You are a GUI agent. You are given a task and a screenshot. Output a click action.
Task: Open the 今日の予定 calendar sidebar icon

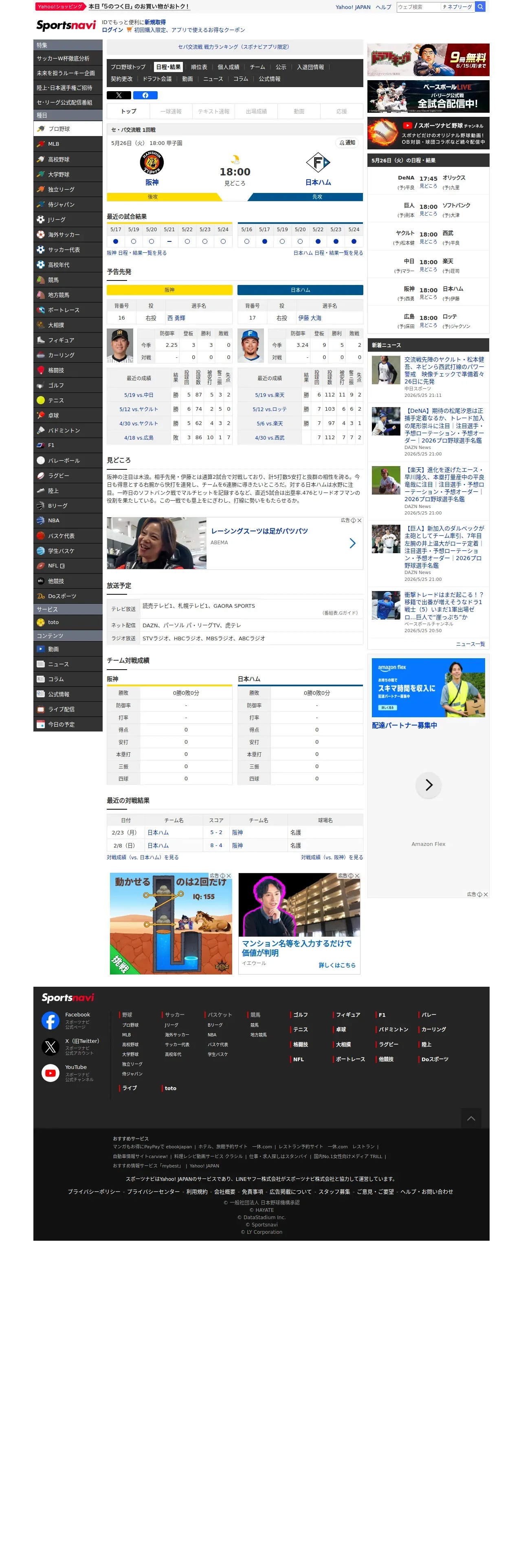click(x=41, y=724)
